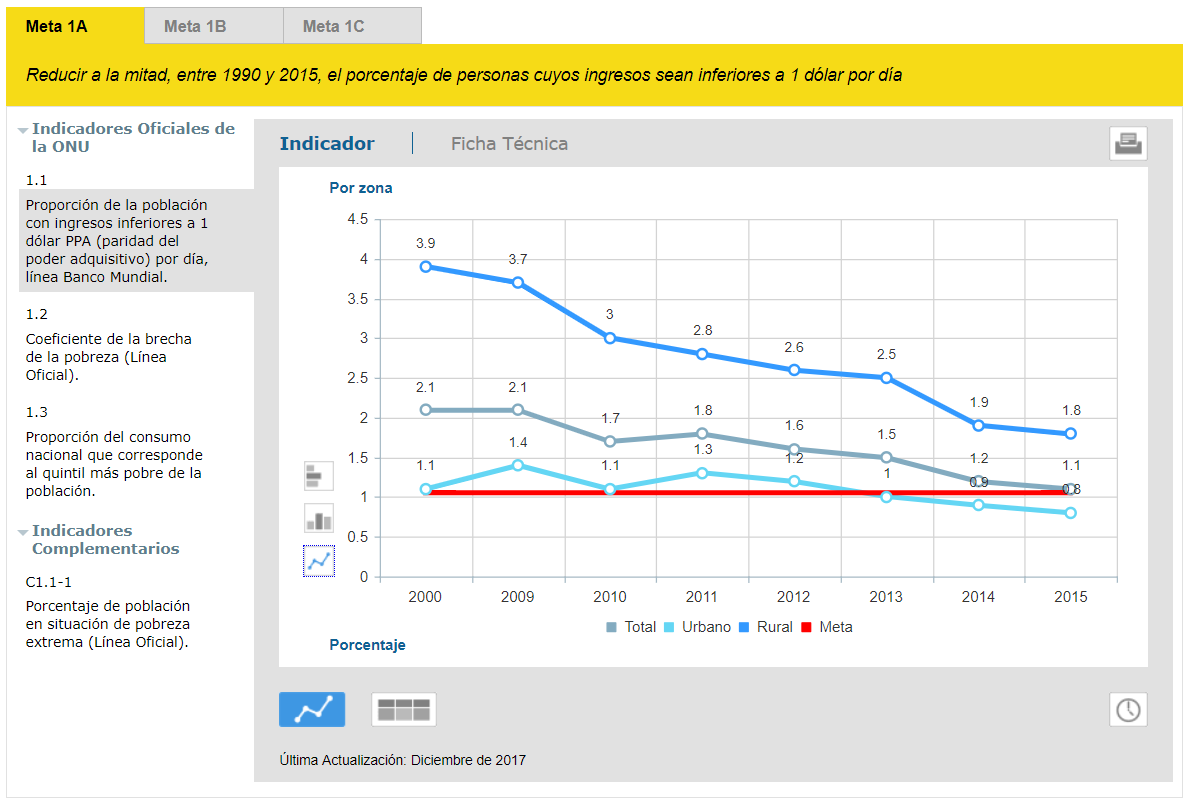Toggle the Rural series in the legend
The image size is (1190, 803).
(x=766, y=627)
